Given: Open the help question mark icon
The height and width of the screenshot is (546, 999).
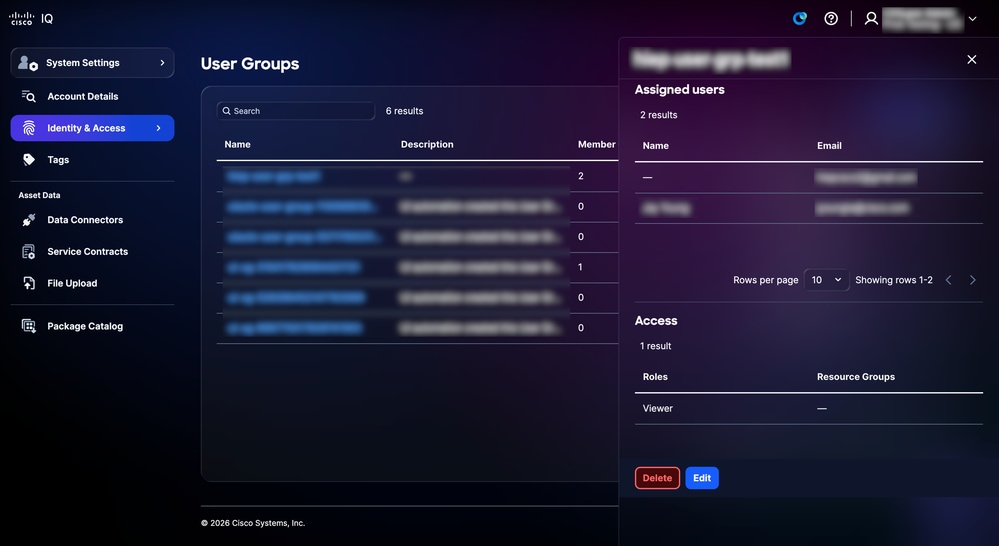Looking at the screenshot, I should point(831,18).
